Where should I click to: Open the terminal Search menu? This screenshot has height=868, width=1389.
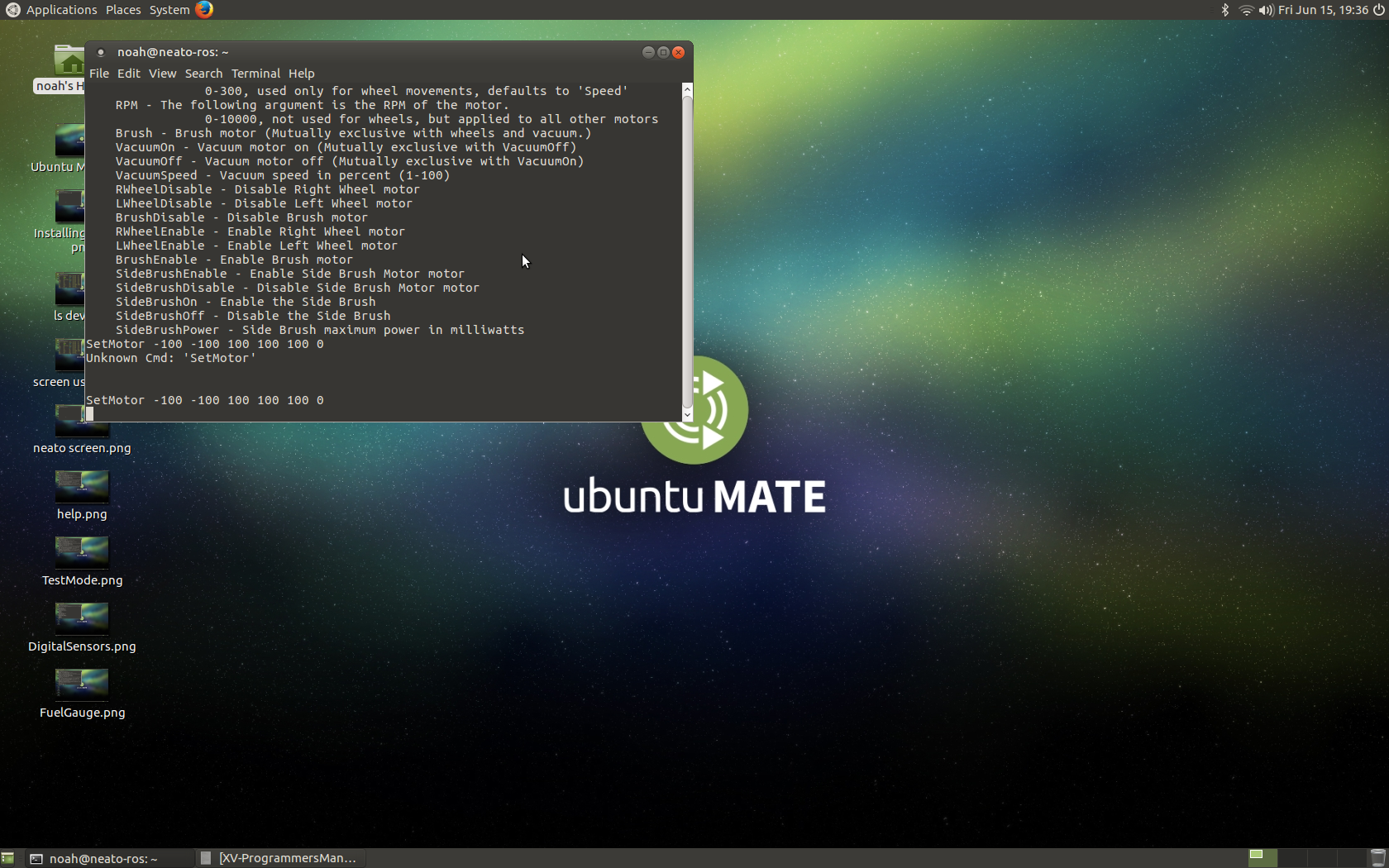203,74
